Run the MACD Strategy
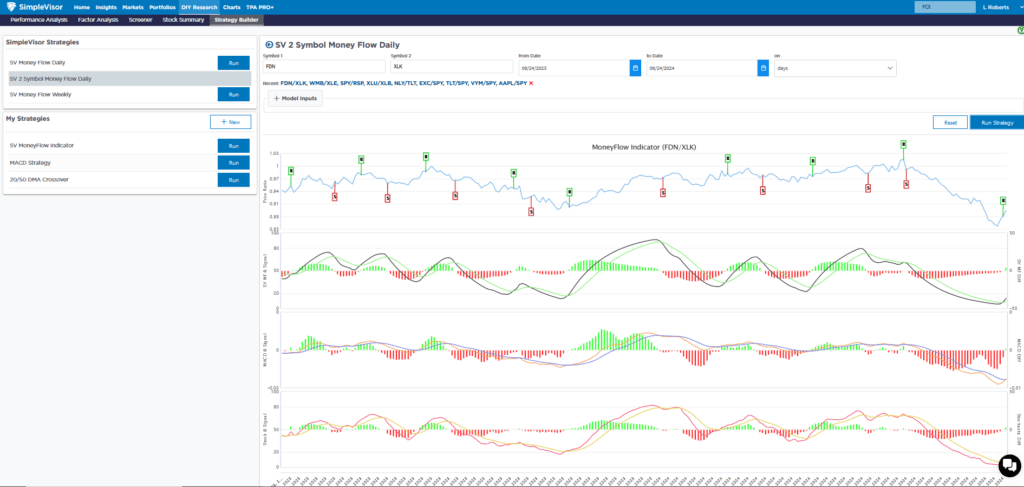The image size is (1024, 487). pos(232,162)
